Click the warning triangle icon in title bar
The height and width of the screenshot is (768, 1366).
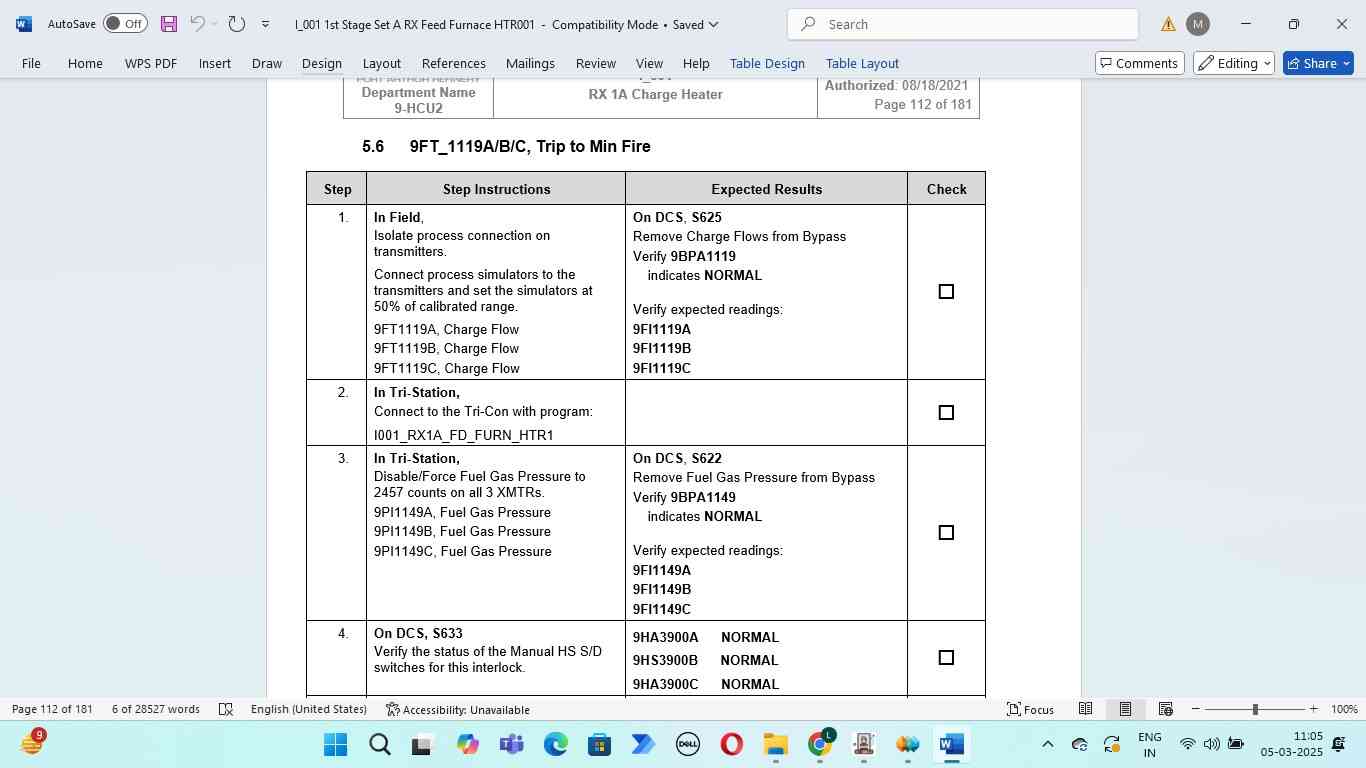pyautogui.click(x=1168, y=24)
